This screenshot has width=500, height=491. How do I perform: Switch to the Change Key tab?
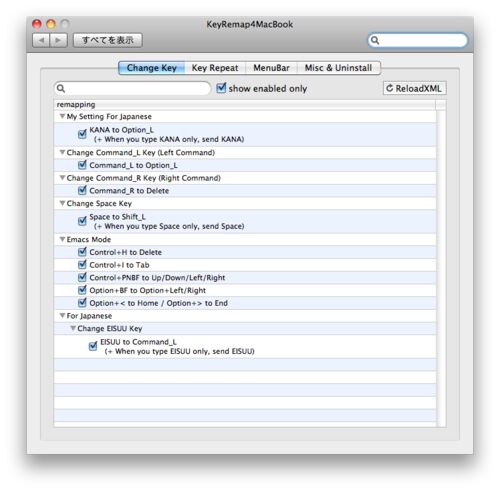click(x=152, y=68)
